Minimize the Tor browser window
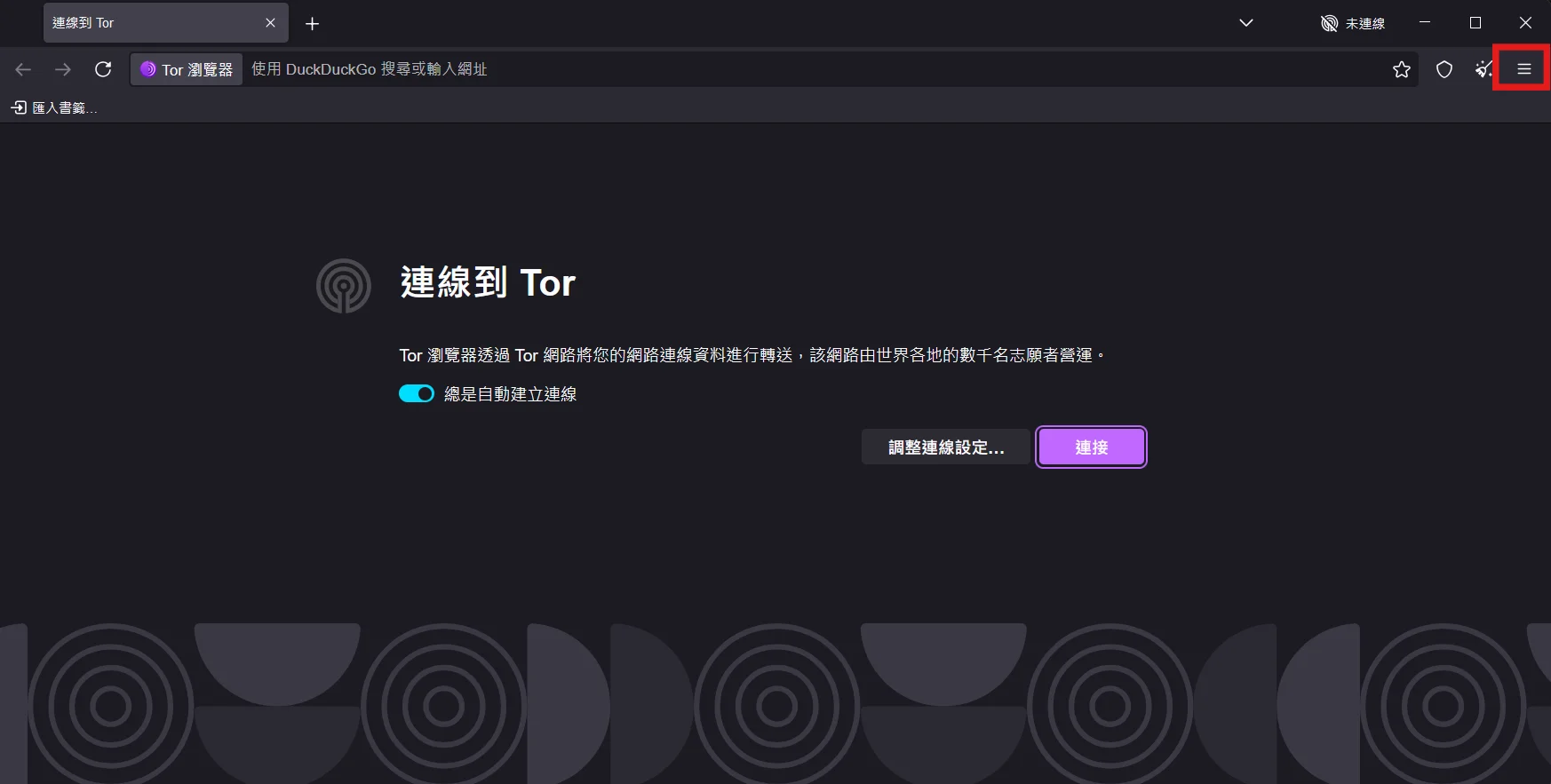Image resolution: width=1551 pixels, height=784 pixels. click(1425, 23)
